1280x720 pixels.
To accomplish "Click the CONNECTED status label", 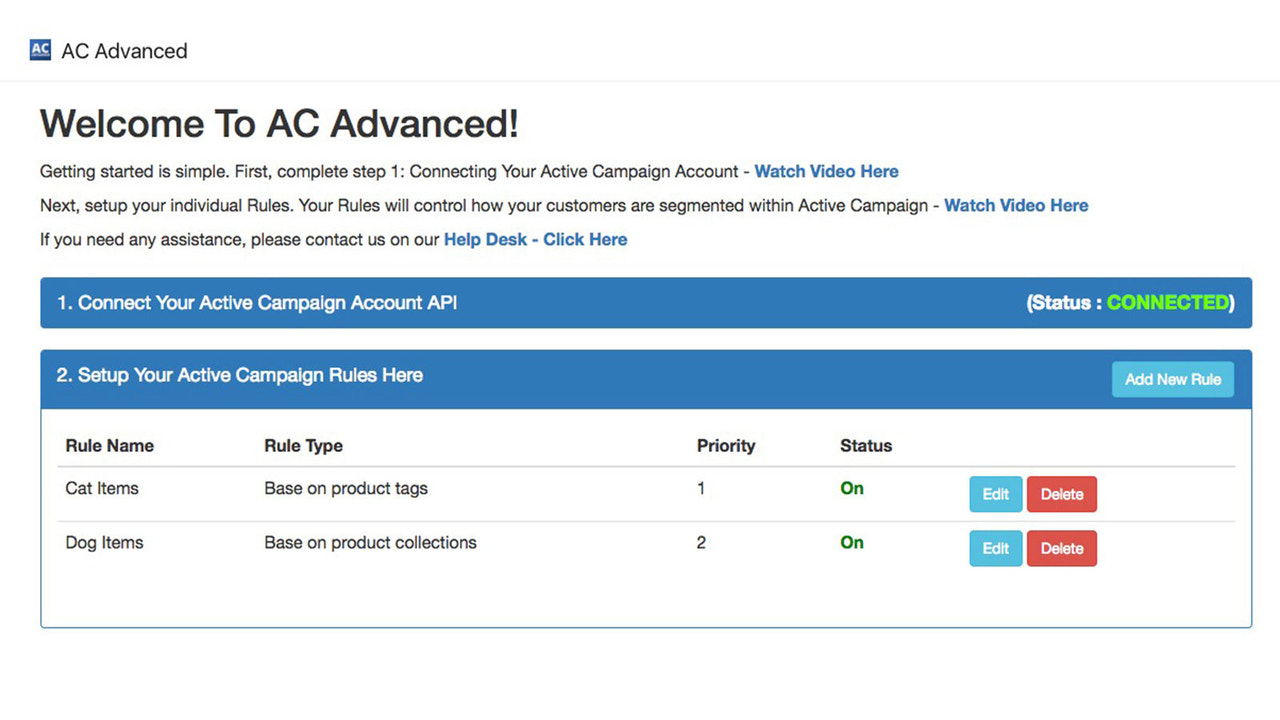I will [x=1168, y=302].
